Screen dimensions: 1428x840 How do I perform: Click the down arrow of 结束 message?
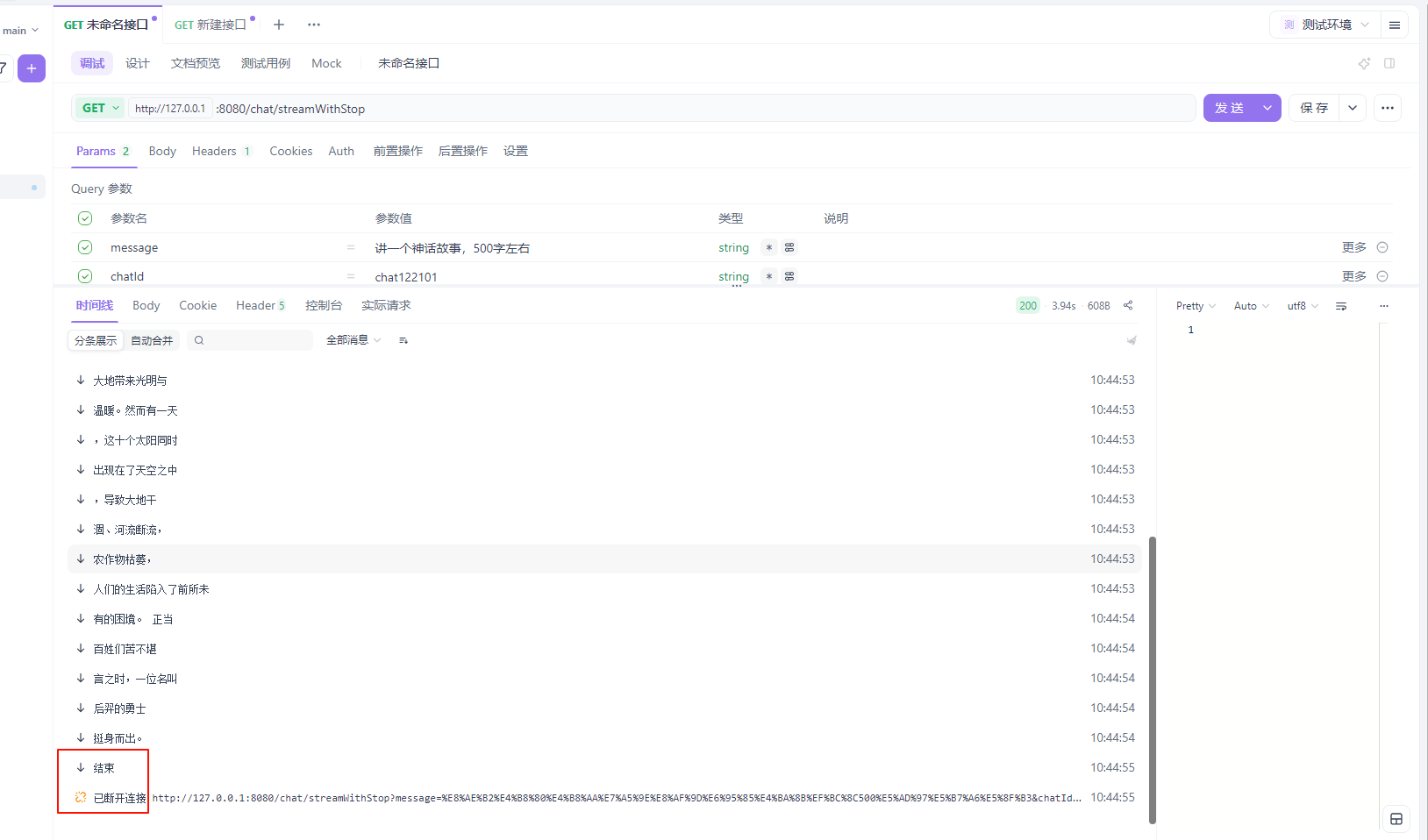[x=81, y=767]
